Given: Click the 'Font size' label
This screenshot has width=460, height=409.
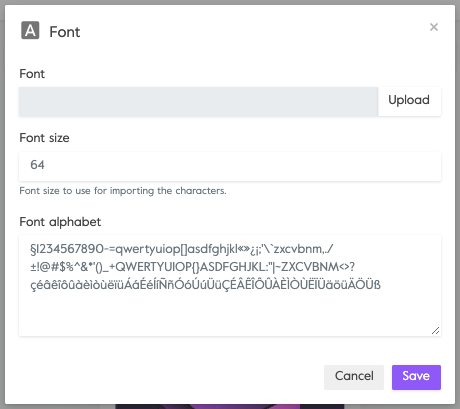Looking at the screenshot, I should point(44,138).
